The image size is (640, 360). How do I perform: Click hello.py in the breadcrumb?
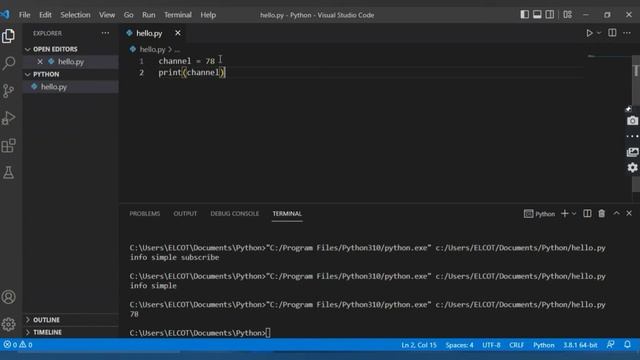[x=152, y=49]
